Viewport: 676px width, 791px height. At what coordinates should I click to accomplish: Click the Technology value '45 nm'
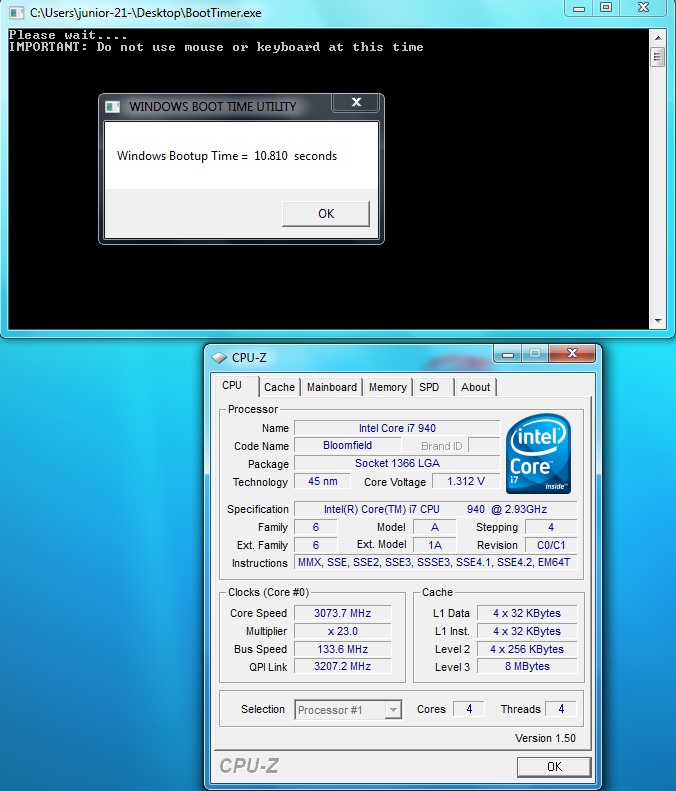pos(322,481)
